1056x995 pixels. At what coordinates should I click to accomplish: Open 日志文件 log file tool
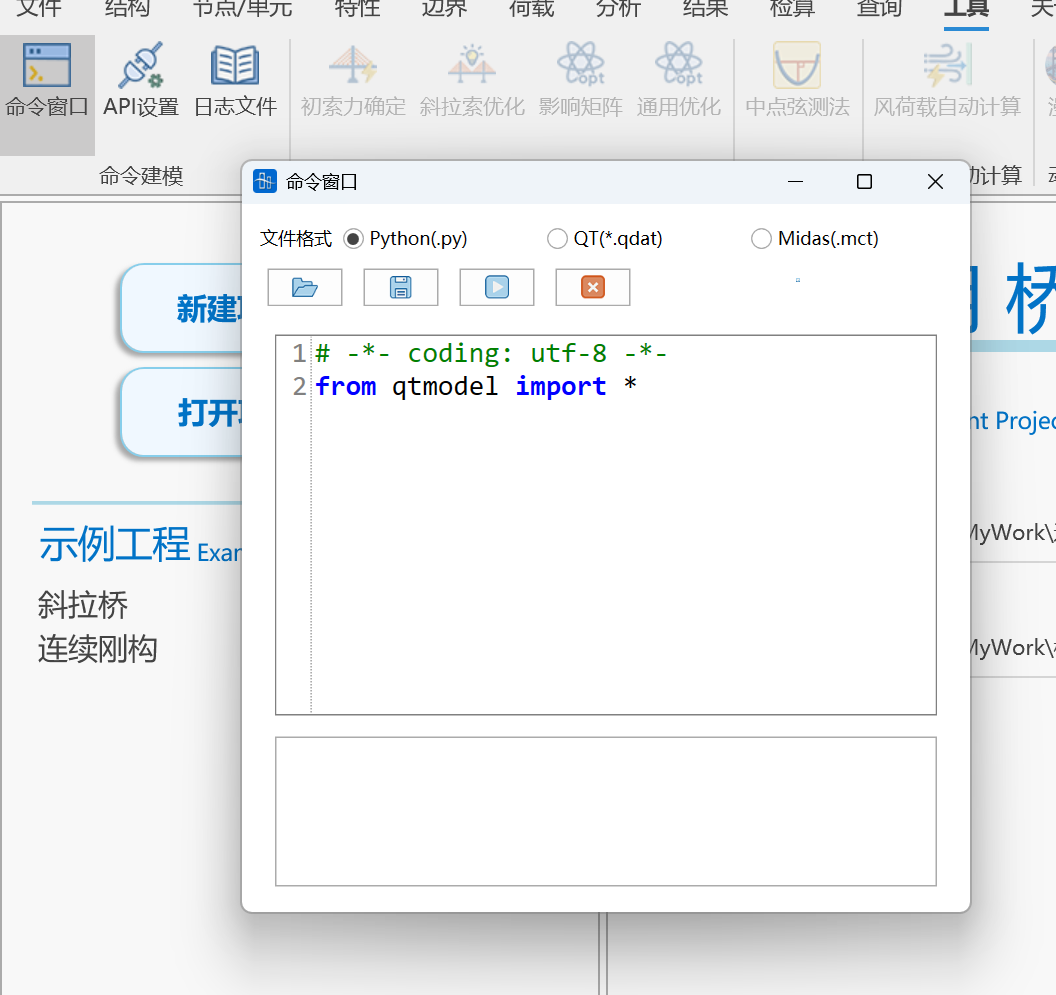[x=235, y=81]
